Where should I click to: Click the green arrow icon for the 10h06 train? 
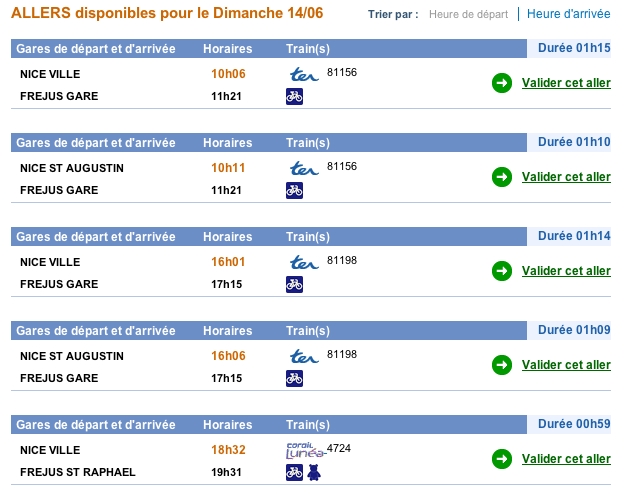[502, 83]
